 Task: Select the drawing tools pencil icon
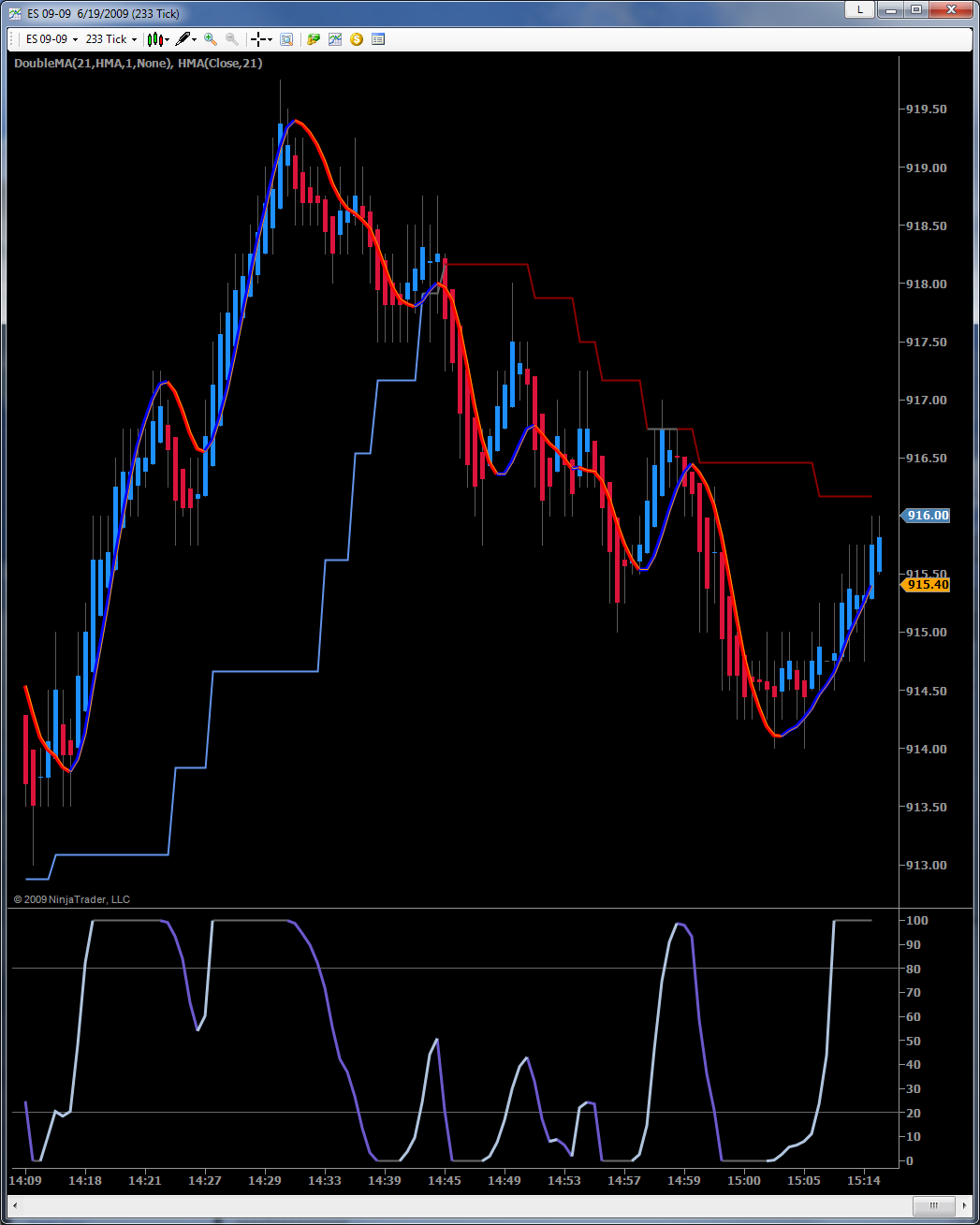(183, 39)
